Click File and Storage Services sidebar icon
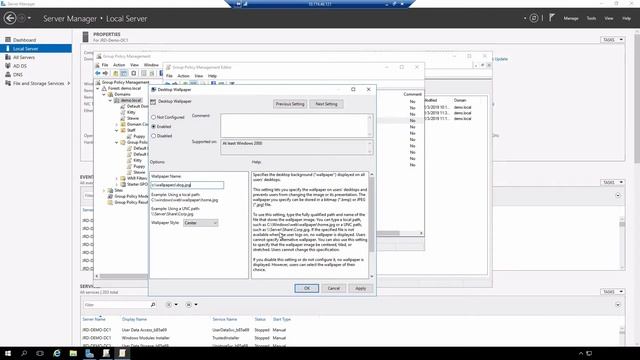Screen dimensions: 640x360 tap(8, 83)
